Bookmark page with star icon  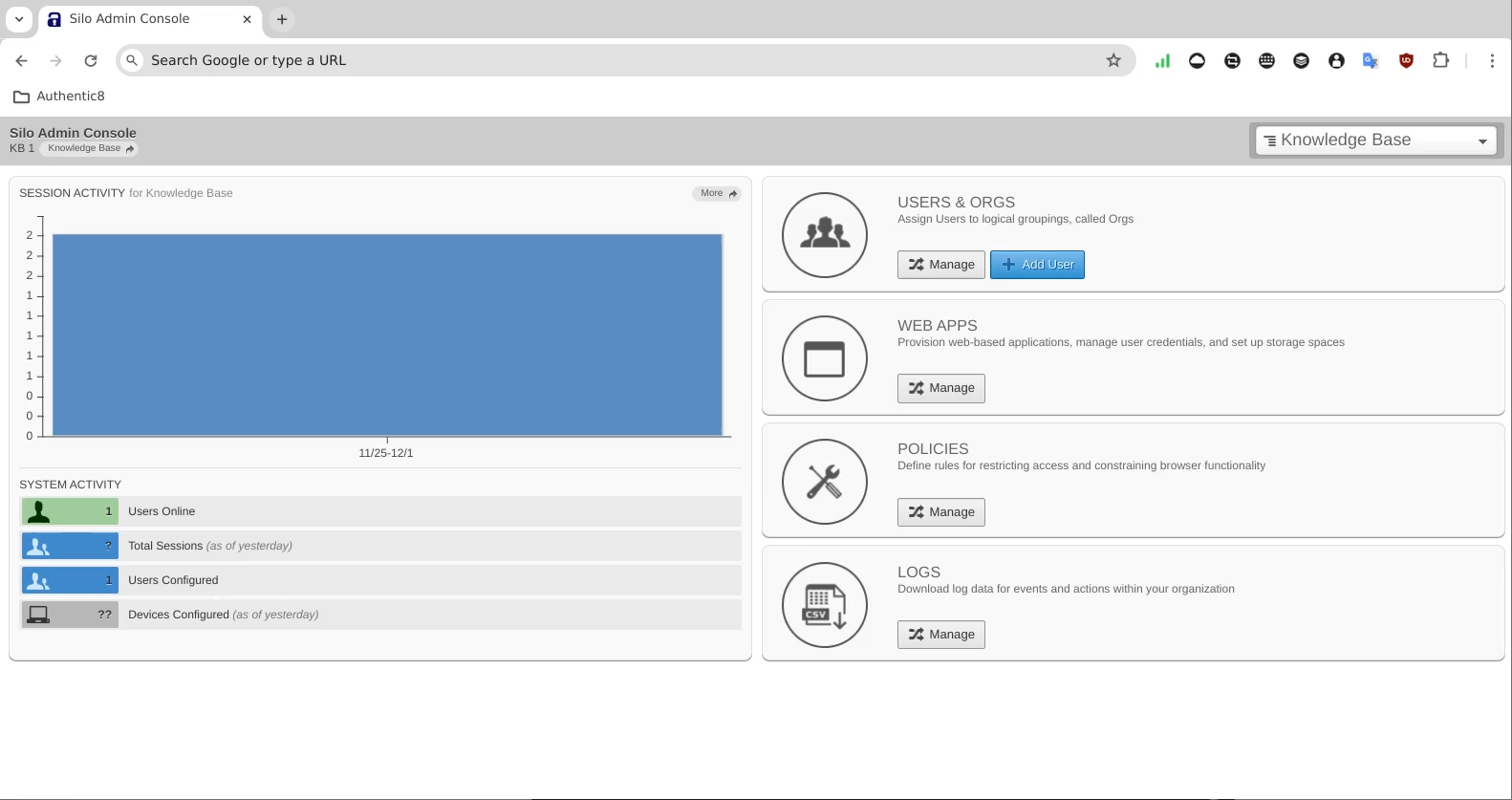(x=1113, y=60)
